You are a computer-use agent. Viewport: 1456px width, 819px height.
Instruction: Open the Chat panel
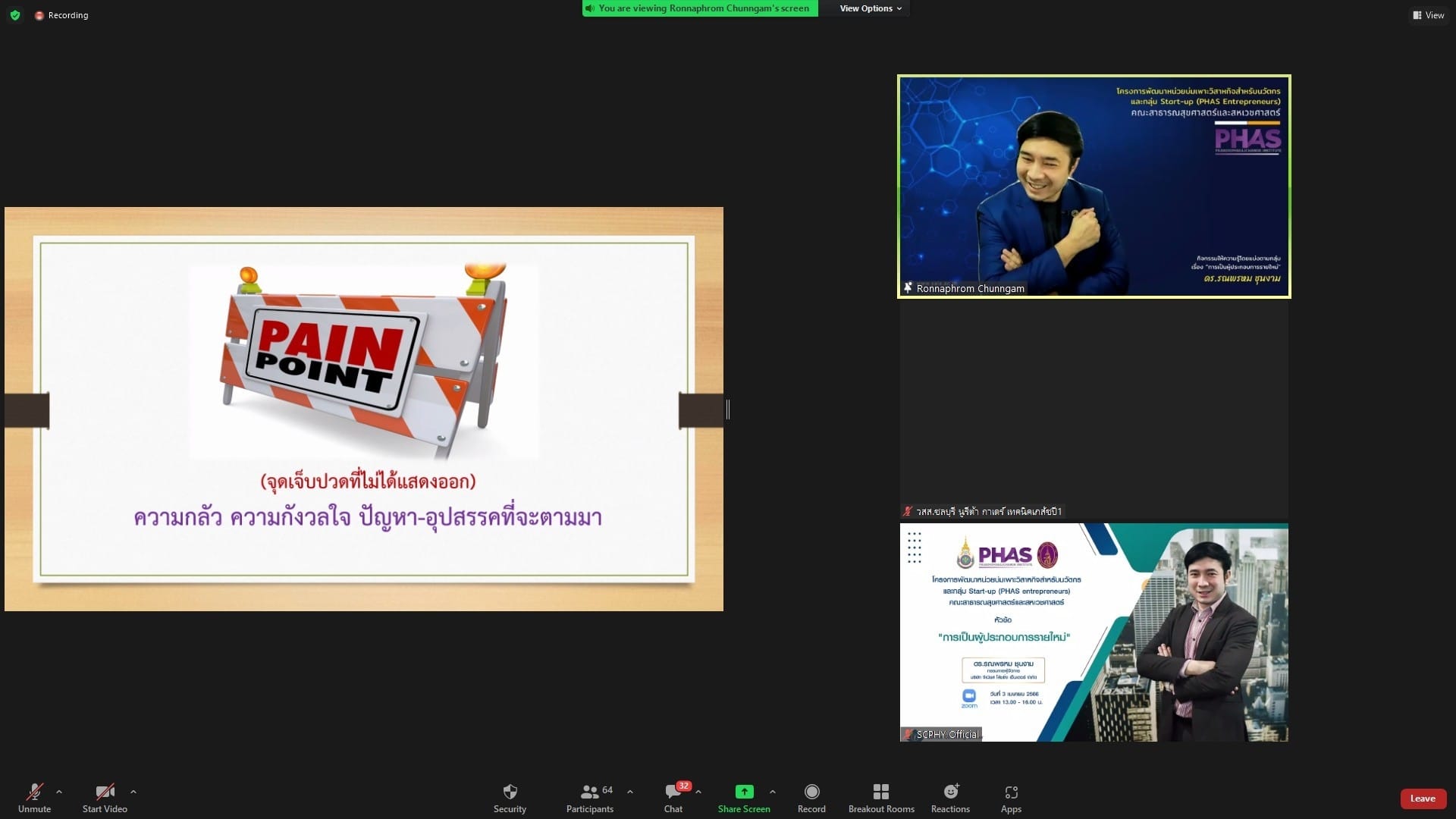pyautogui.click(x=673, y=799)
